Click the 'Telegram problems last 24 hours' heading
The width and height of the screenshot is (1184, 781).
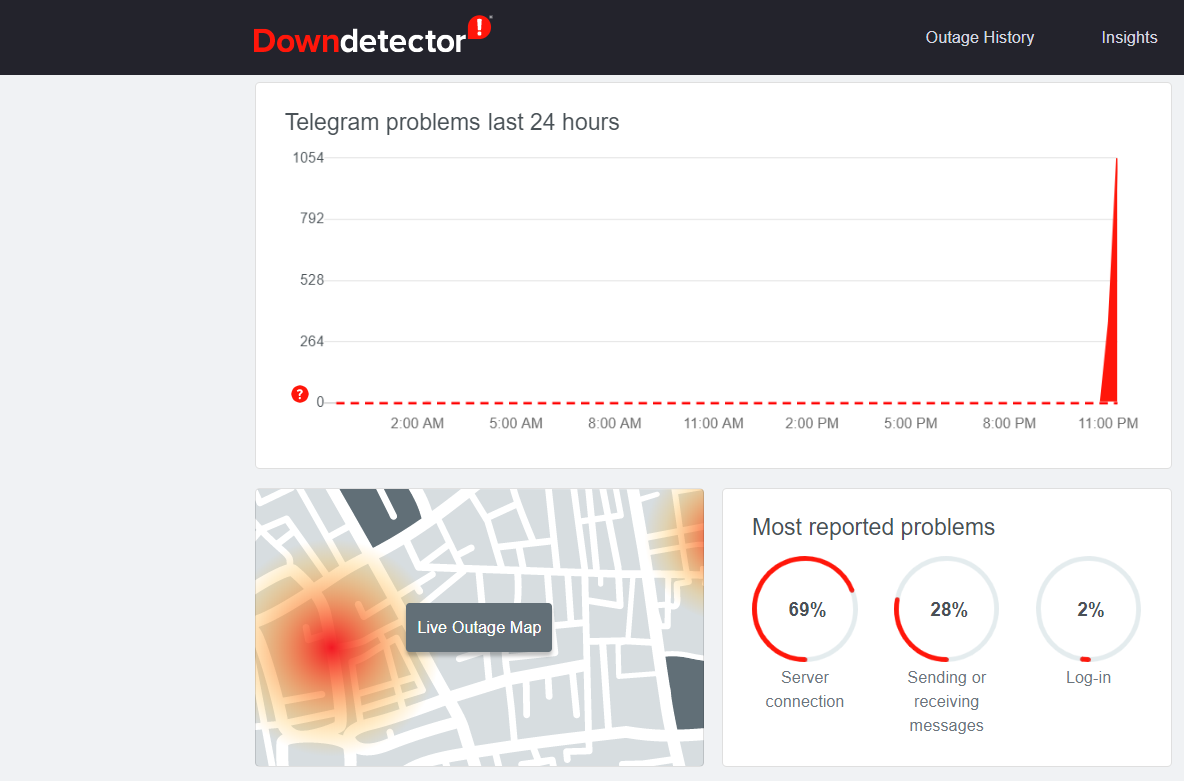[452, 122]
